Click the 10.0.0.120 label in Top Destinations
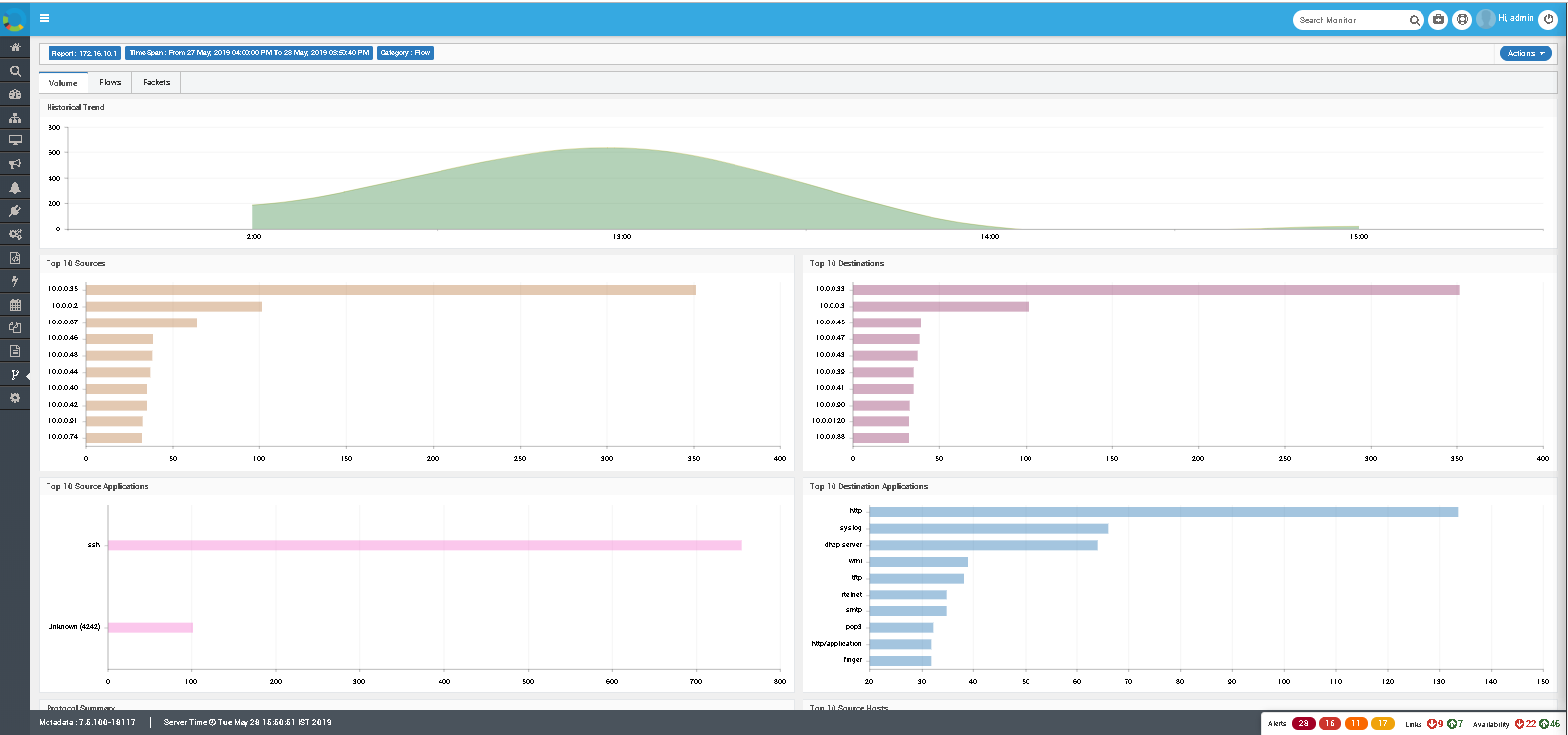 click(829, 421)
